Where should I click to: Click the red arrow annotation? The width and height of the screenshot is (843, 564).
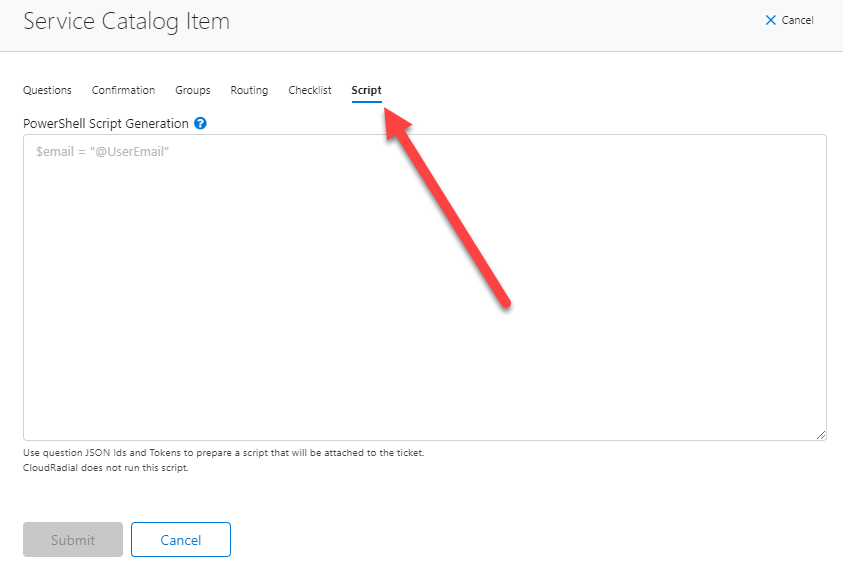pos(448,208)
